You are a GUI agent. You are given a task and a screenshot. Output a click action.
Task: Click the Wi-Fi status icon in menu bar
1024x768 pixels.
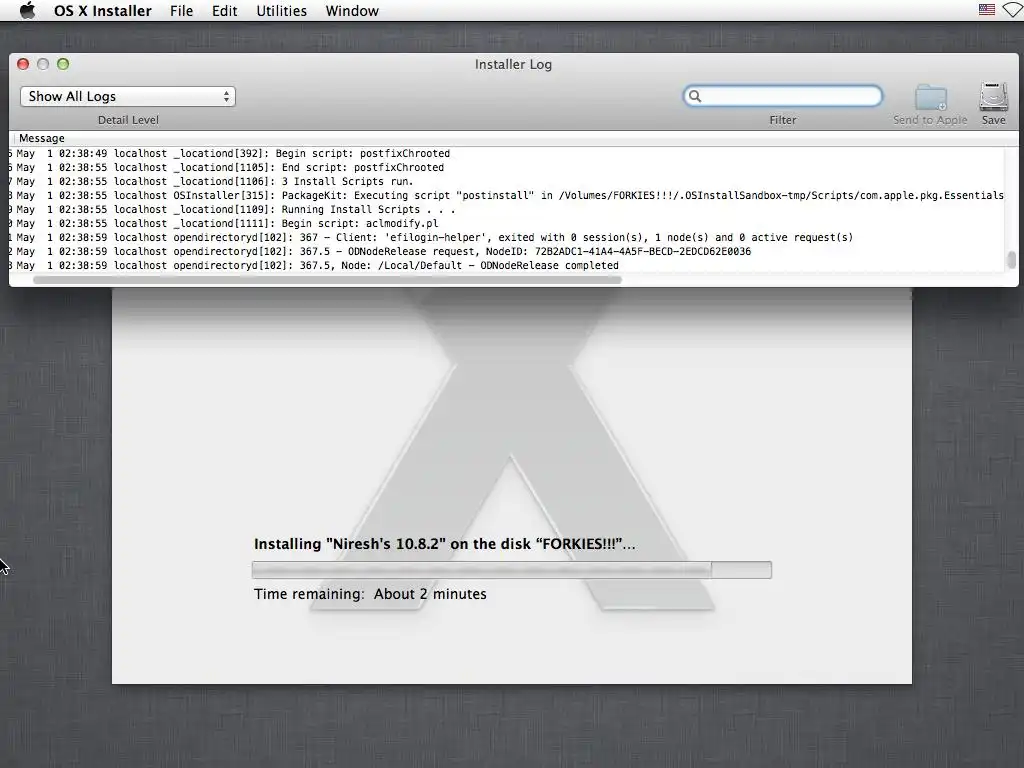point(1014,10)
